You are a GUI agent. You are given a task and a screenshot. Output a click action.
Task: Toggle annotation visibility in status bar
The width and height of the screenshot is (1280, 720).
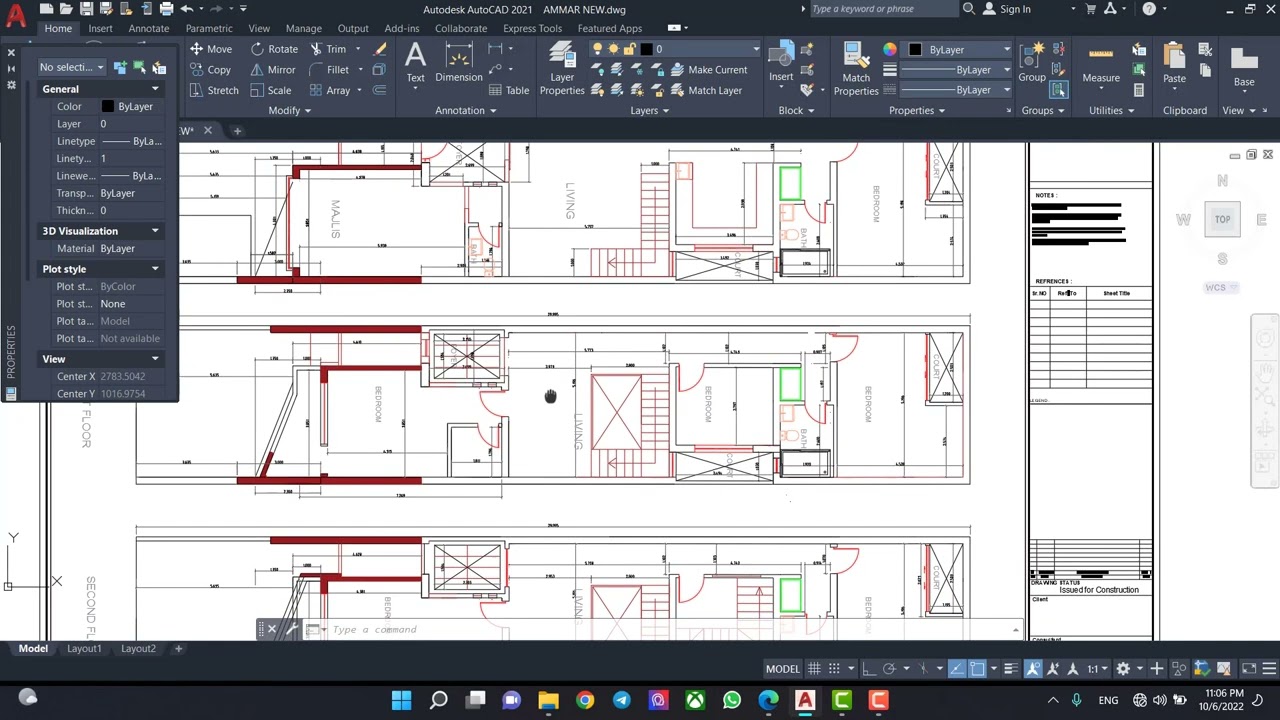pyautogui.click(x=1033, y=669)
